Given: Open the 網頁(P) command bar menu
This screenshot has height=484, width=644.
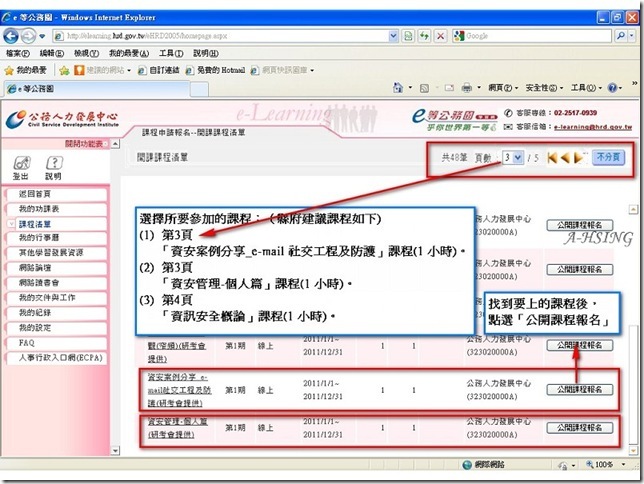Looking at the screenshot, I should (x=503, y=88).
